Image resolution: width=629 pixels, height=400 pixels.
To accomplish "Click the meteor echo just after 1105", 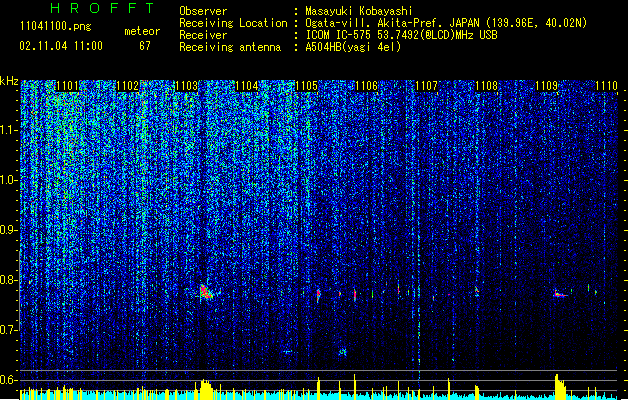I will 319,295.
